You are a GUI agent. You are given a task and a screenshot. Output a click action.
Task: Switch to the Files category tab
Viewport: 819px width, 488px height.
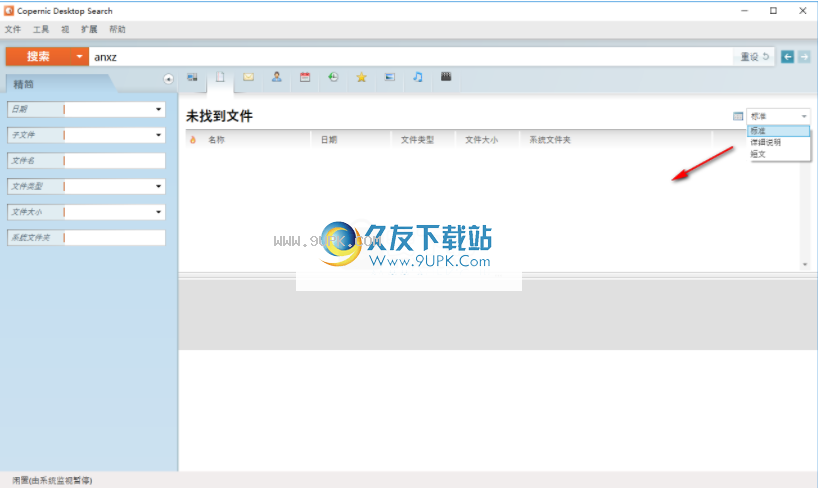(x=220, y=77)
